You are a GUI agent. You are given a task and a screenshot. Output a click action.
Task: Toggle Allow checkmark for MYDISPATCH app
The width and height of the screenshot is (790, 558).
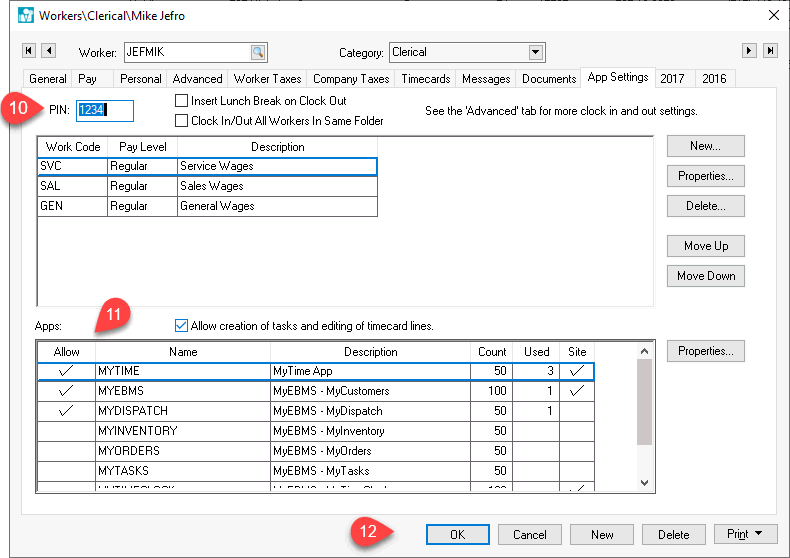tap(66, 411)
